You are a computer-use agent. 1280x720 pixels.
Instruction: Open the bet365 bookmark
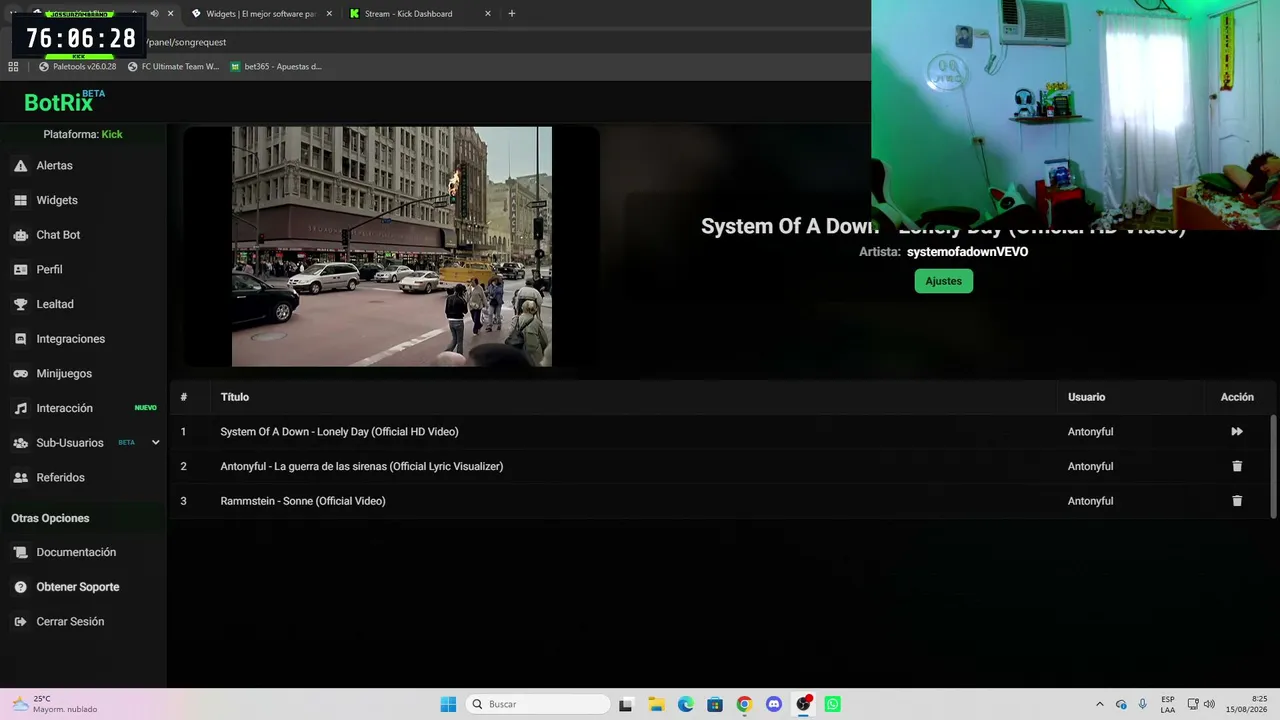pos(276,67)
